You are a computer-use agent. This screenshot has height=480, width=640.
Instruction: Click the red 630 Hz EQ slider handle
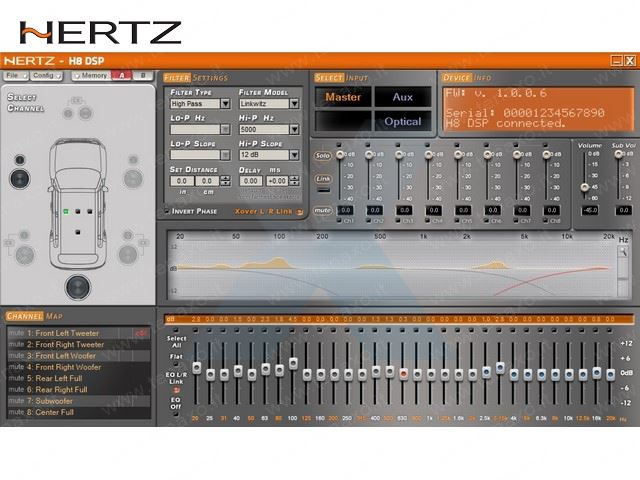(403, 373)
